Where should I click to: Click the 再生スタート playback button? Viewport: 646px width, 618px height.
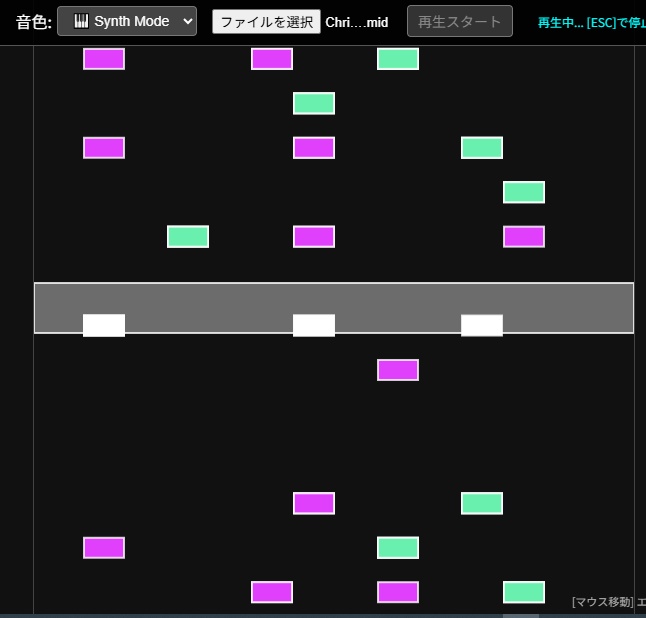tap(460, 21)
